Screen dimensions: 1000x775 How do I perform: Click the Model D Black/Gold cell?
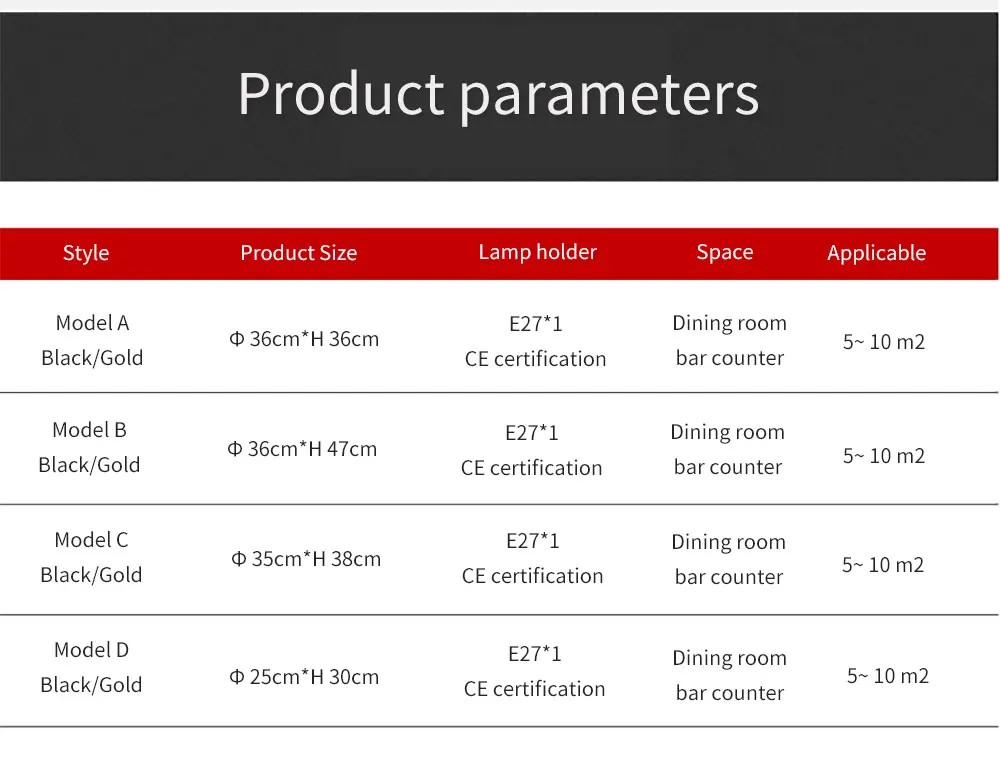point(91,667)
